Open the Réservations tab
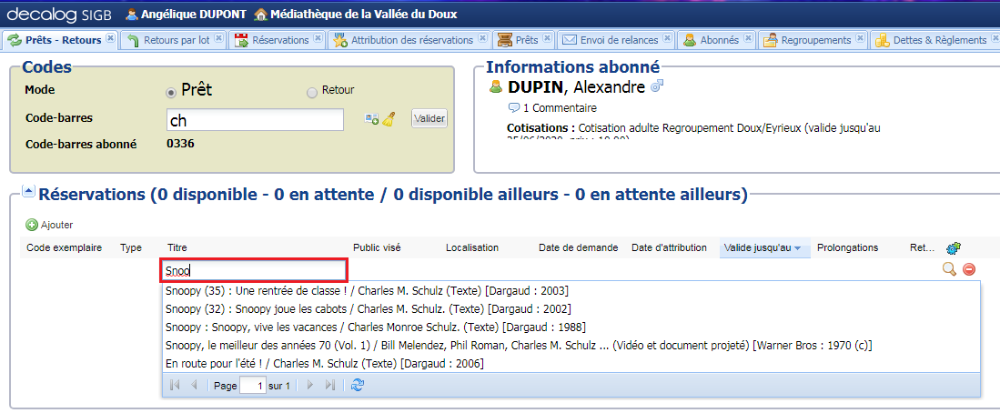Screen dimensions: 1000x413 click(x=280, y=40)
